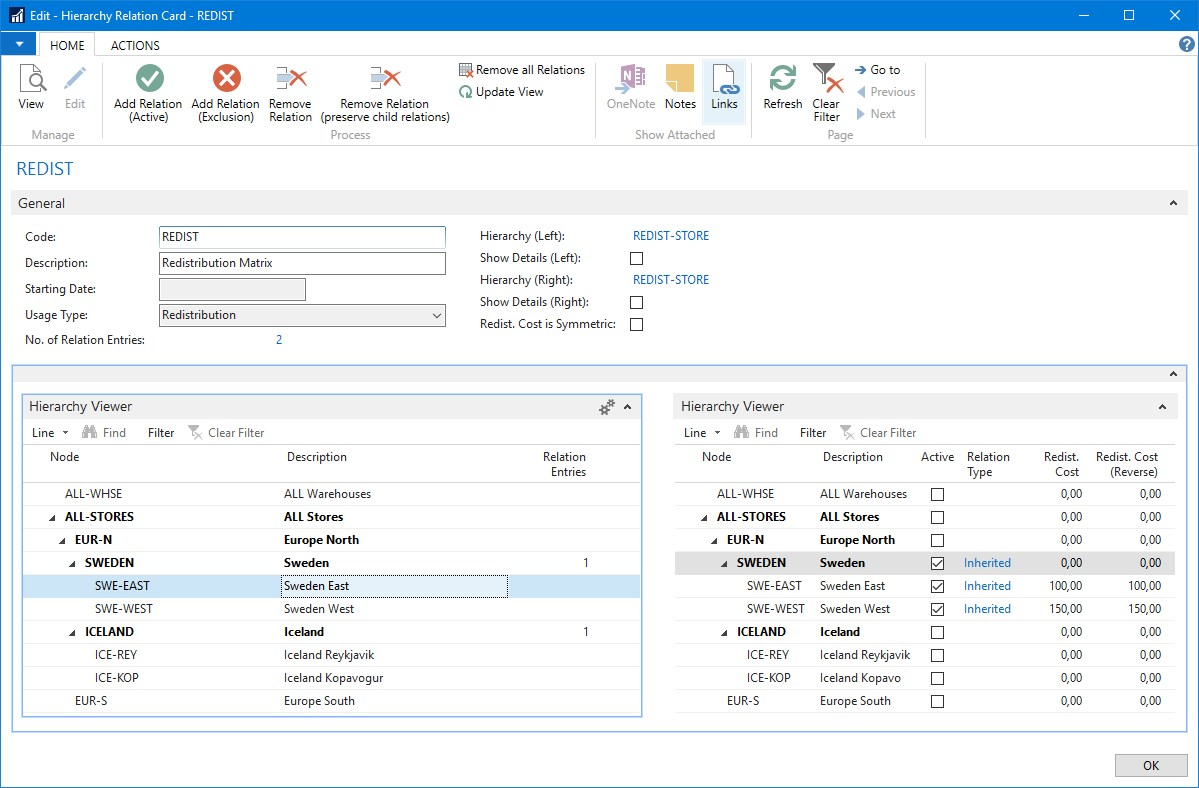Click the Clear Filter ribbon icon

[826, 79]
